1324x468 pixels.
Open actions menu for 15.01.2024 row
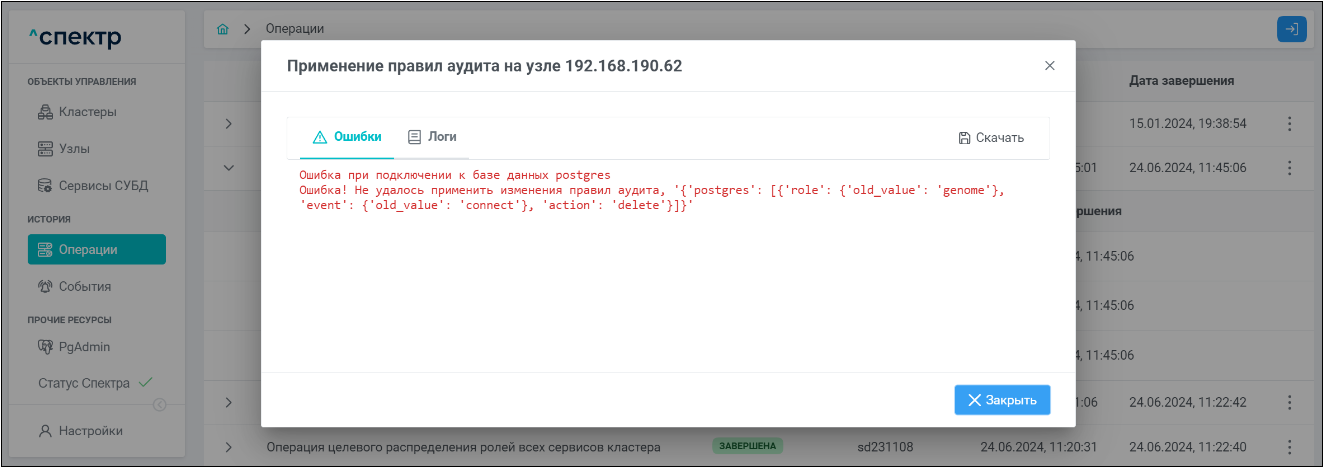[1289, 124]
